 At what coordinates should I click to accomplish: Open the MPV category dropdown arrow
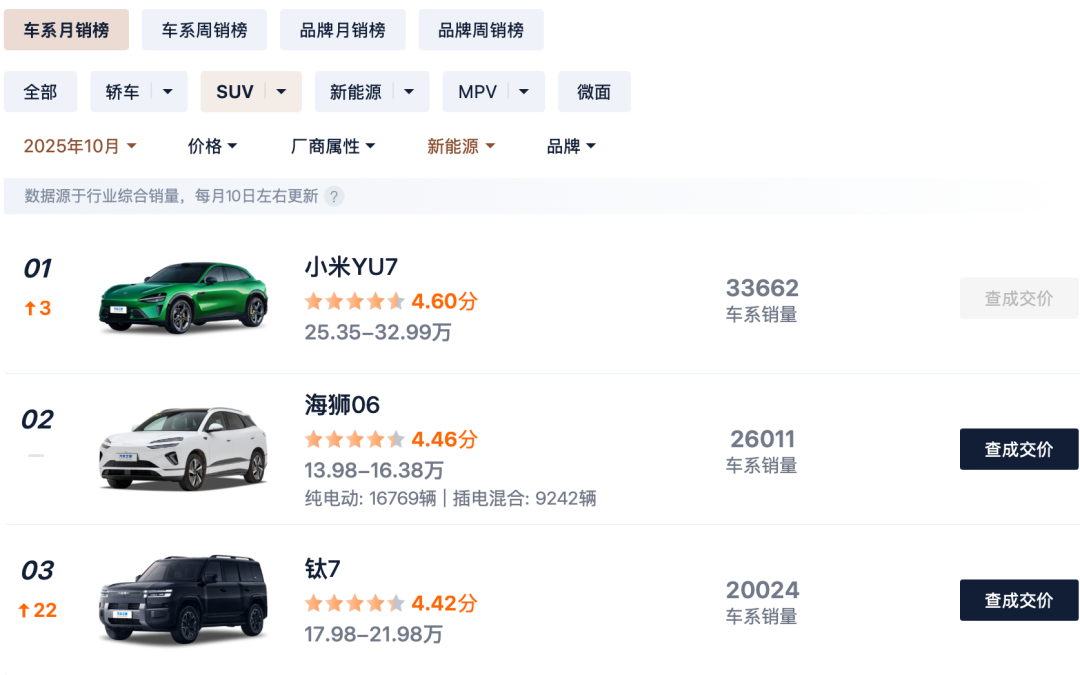(525, 92)
